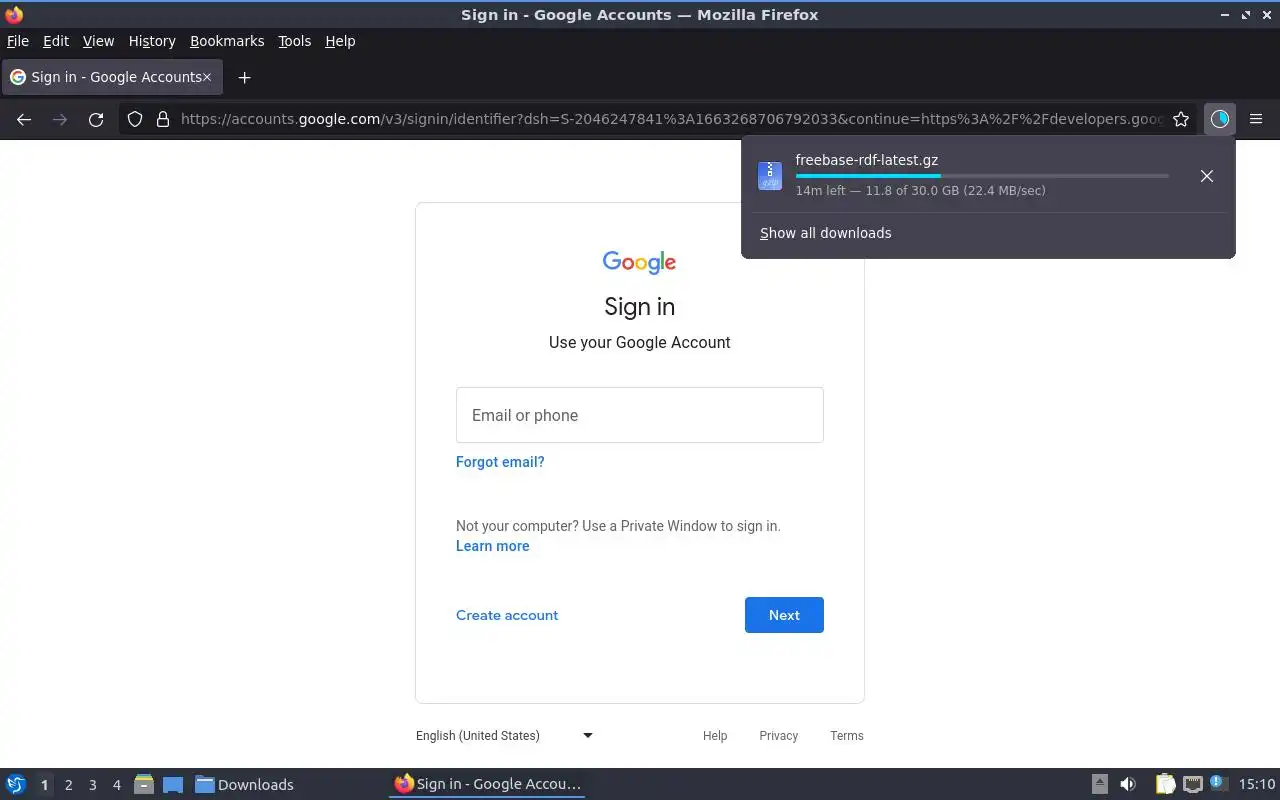This screenshot has width=1280, height=800.
Task: Click the URL address bar
Action: pos(670,119)
